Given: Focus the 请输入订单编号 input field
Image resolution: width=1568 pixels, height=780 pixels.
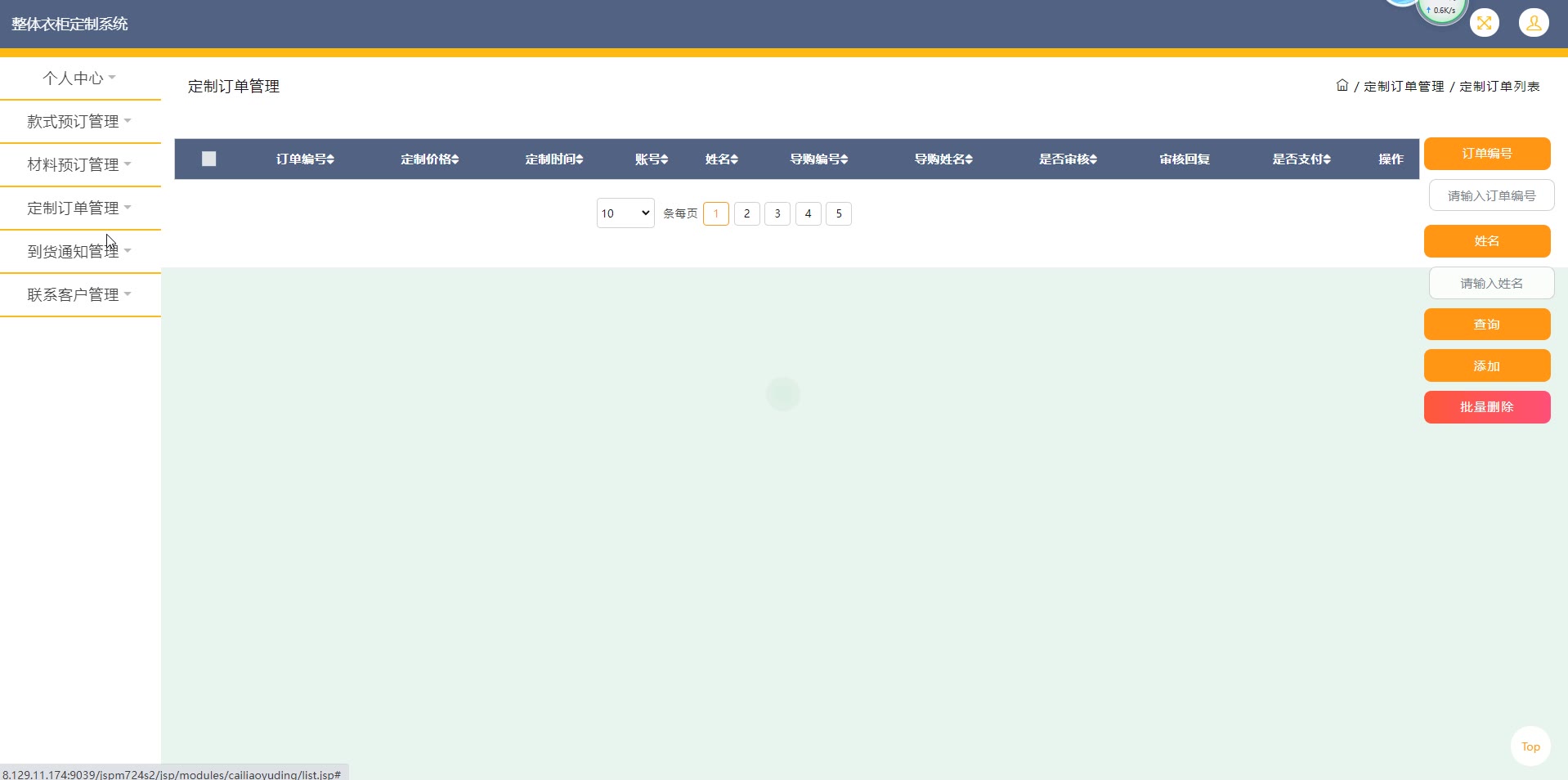Looking at the screenshot, I should 1492,195.
